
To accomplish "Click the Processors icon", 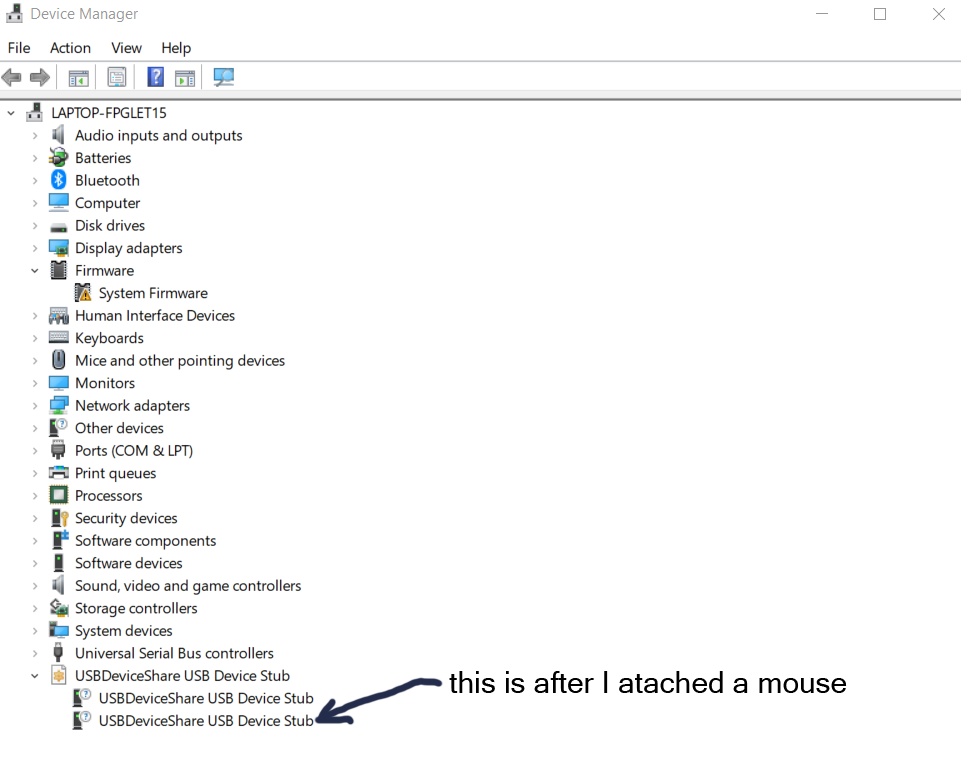I will [59, 495].
